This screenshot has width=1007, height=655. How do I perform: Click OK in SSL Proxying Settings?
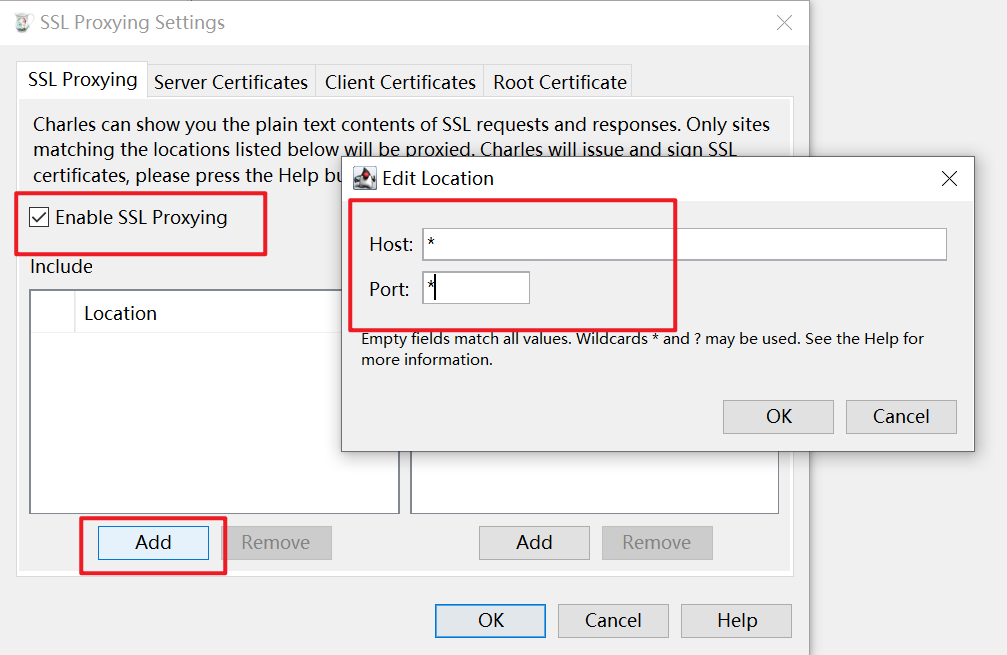pos(491,620)
